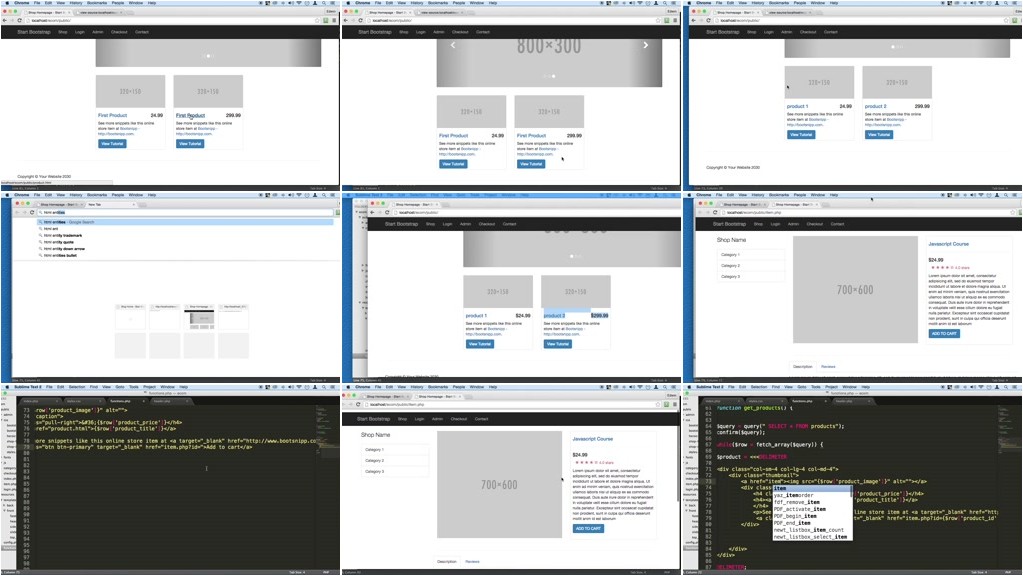The width and height of the screenshot is (1023, 576).
Task: Reload the page in the Google suggestions frame
Action: point(32,212)
